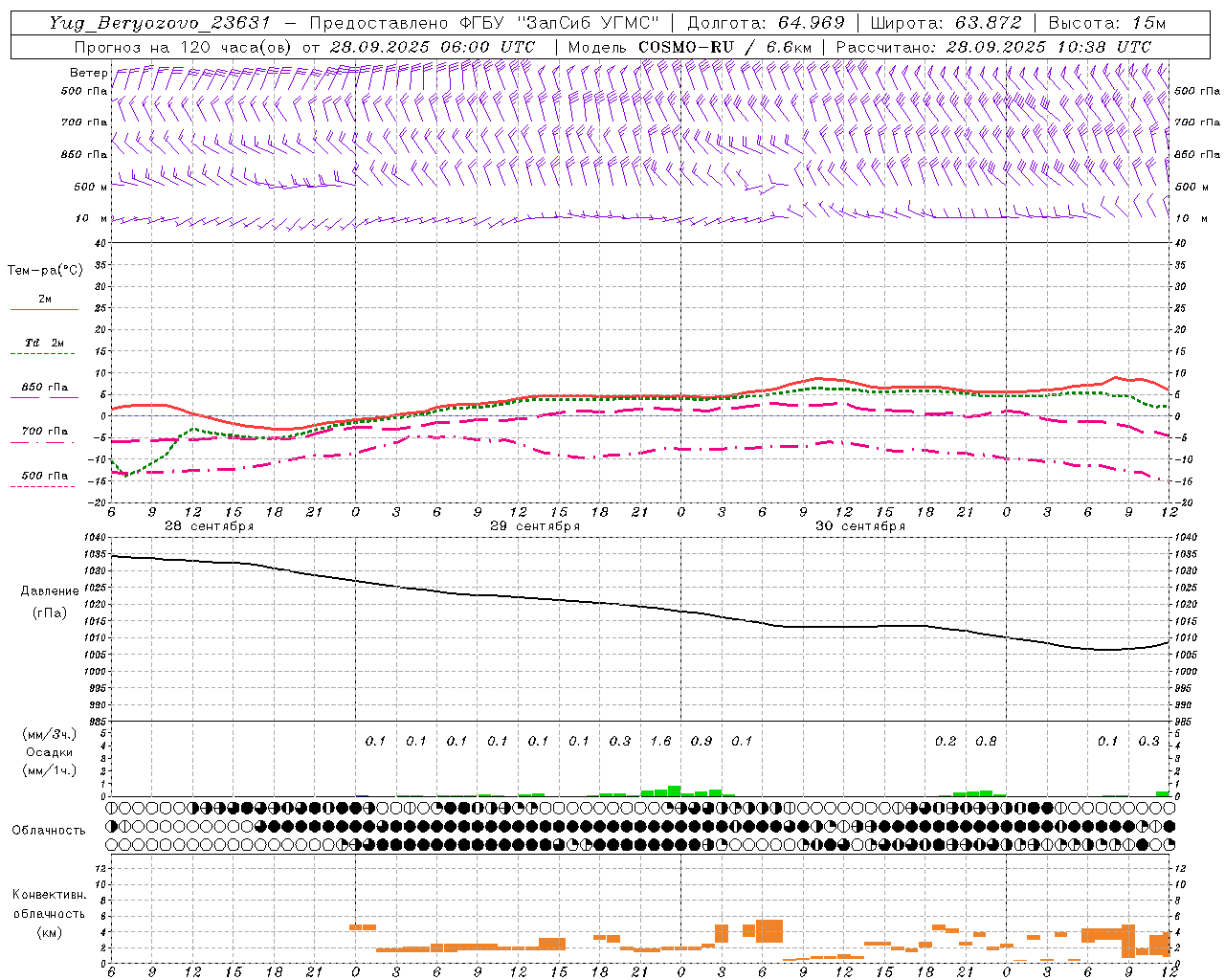Click the (мм/1ч.) unit label
Image resolution: width=1225 pixels, height=980 pixels.
[49, 770]
